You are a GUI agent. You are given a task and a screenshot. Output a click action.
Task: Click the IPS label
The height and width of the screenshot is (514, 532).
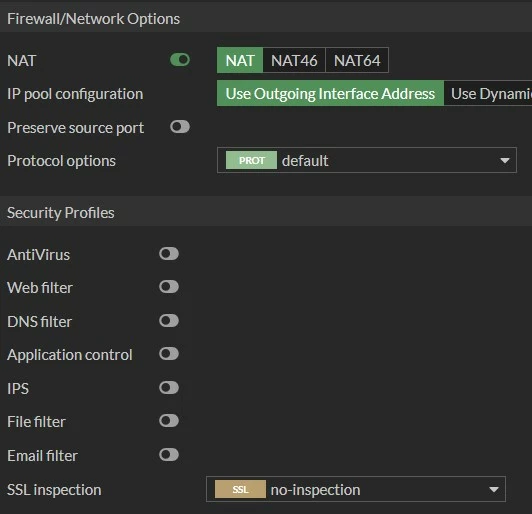18,389
